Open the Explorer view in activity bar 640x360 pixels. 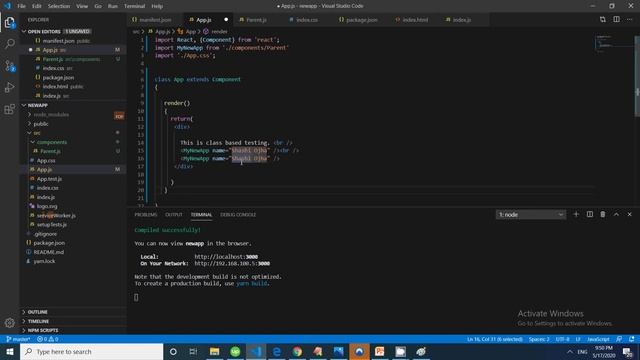click(x=9, y=22)
